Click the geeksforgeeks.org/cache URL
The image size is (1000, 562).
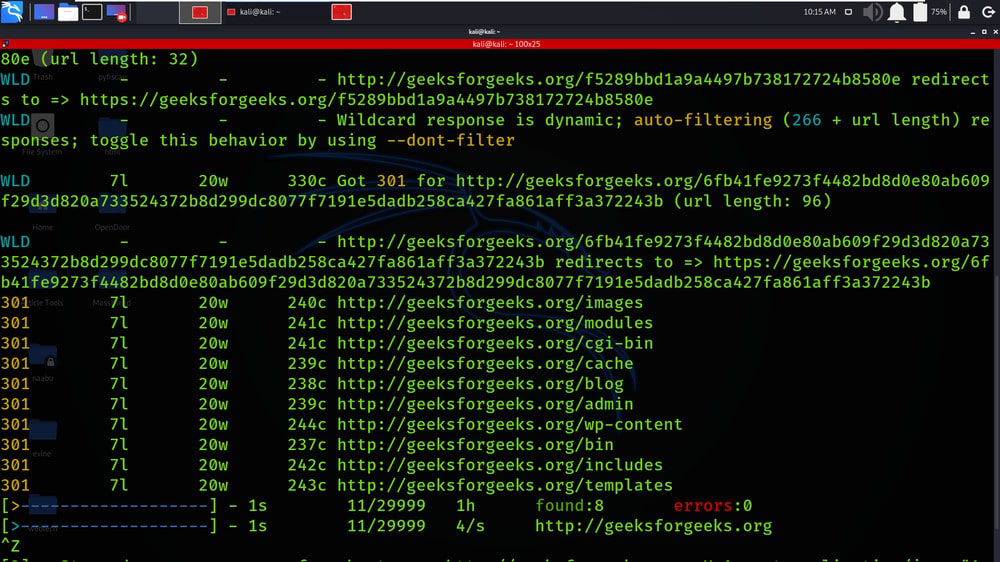(x=485, y=364)
